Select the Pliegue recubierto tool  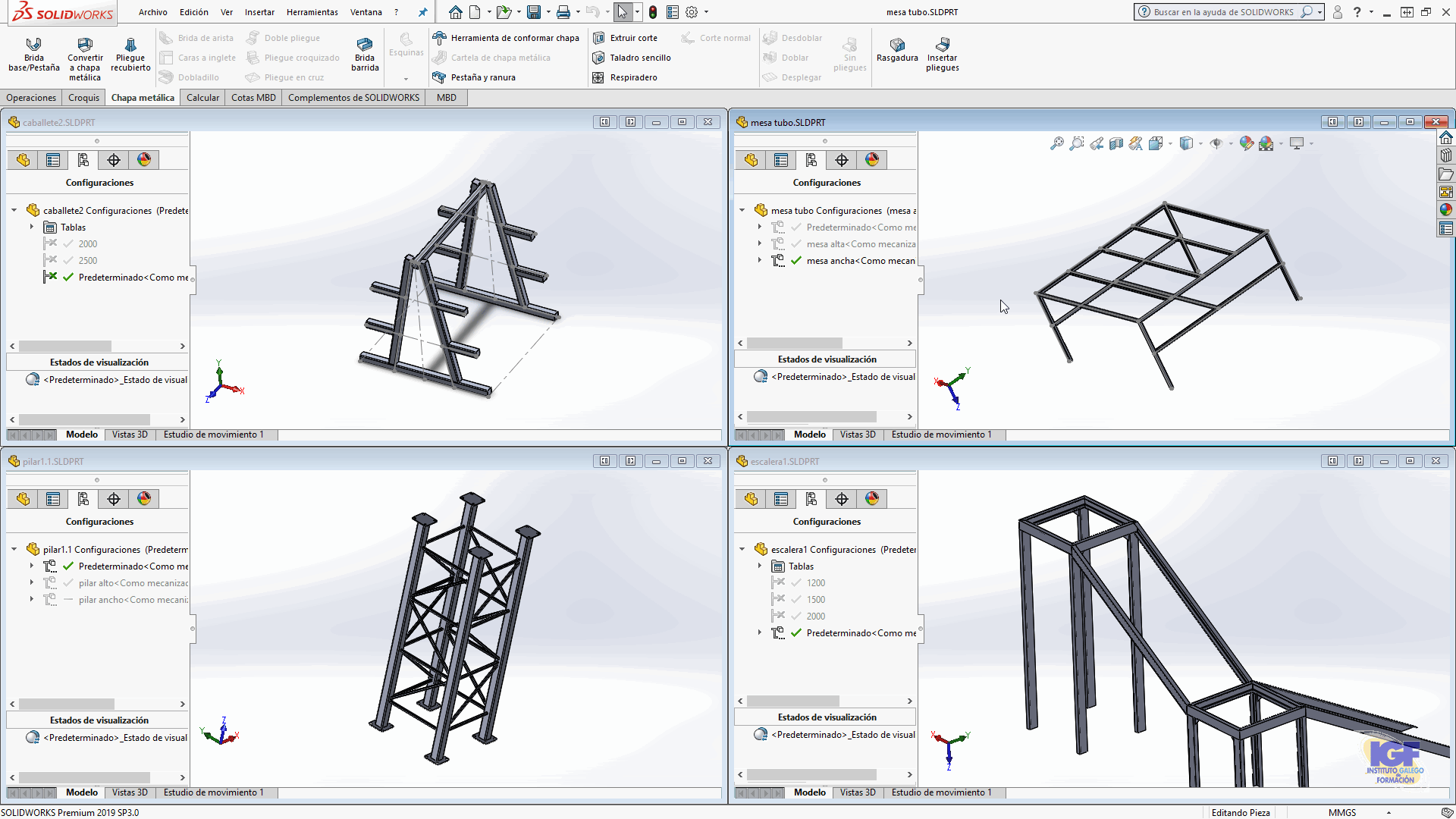pos(130,53)
